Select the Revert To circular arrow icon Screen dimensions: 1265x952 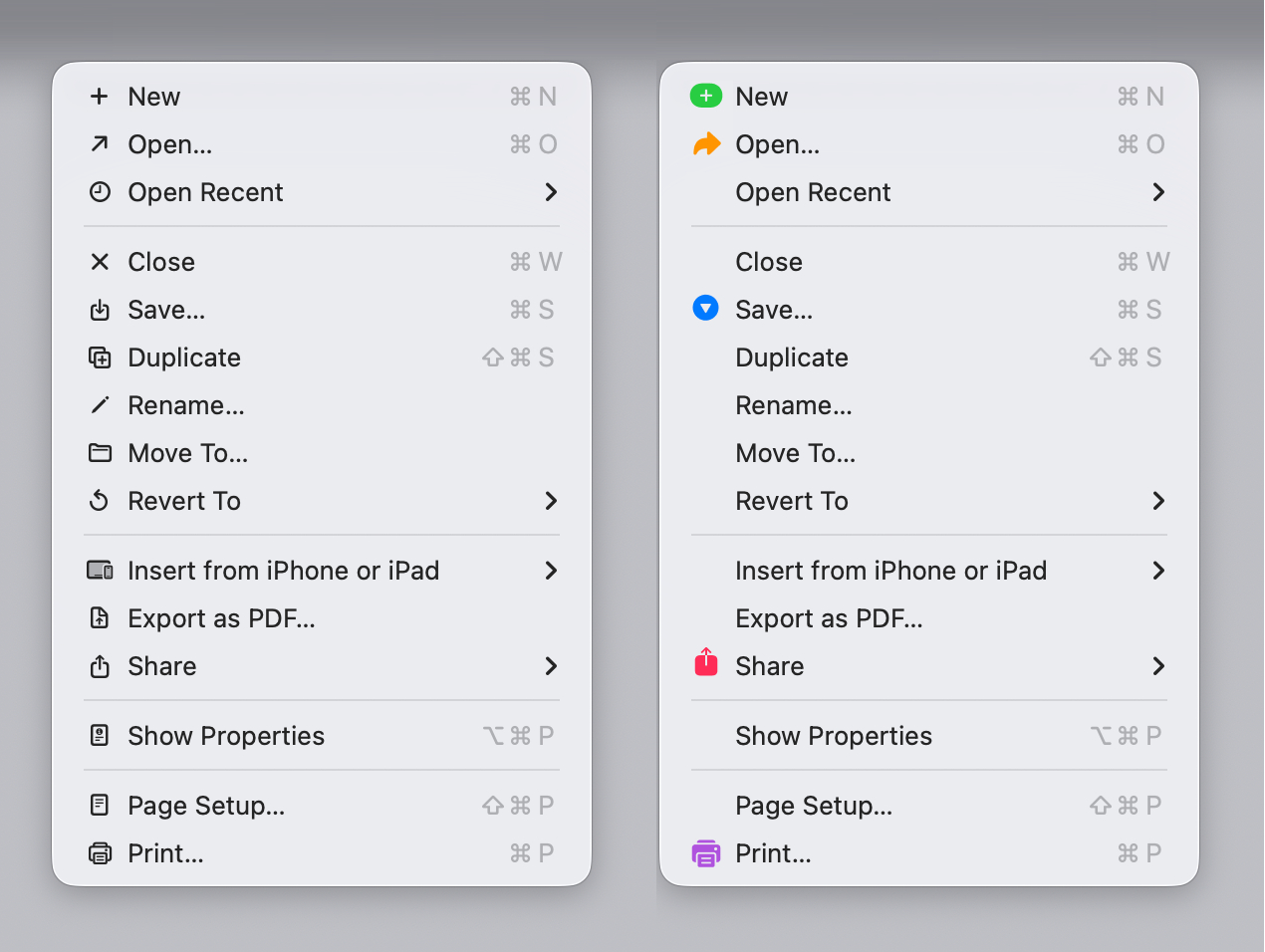pos(100,500)
